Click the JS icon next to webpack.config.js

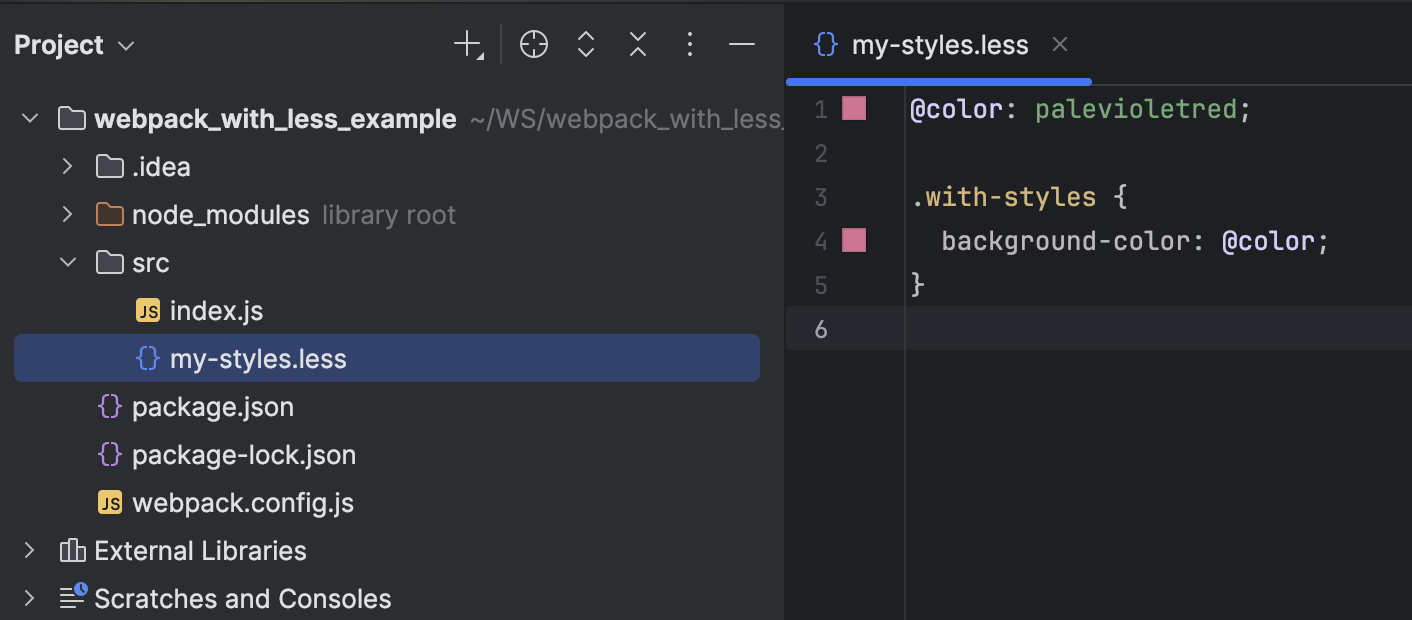110,502
